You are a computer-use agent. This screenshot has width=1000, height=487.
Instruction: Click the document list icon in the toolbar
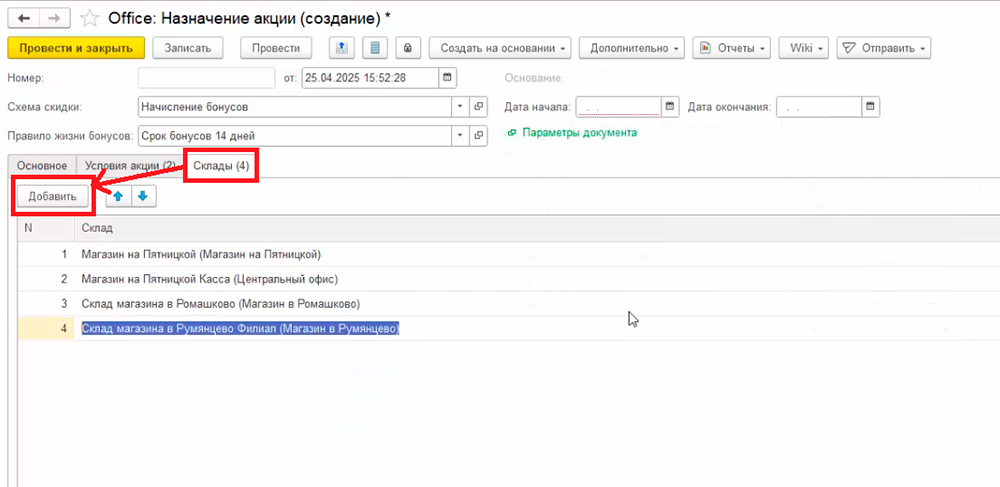[375, 48]
